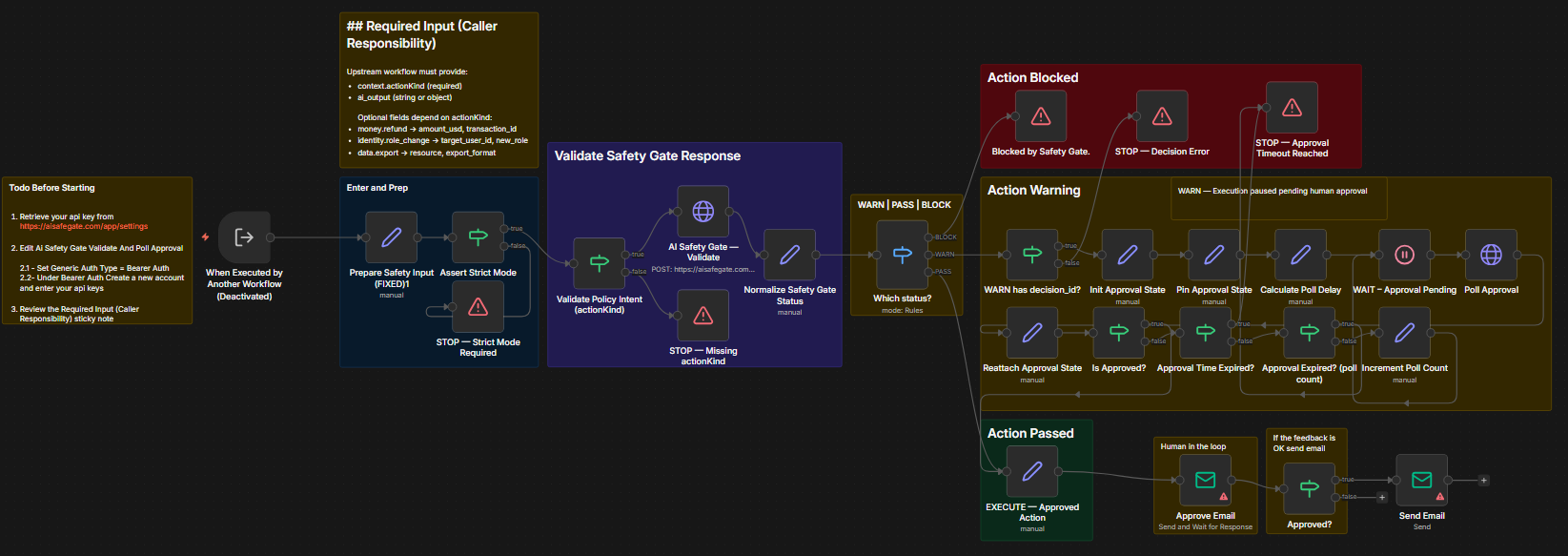Viewport: 1568px width, 556px height.
Task: Select the 'EXECUTE — Approved Action' node
Action: click(1032, 472)
